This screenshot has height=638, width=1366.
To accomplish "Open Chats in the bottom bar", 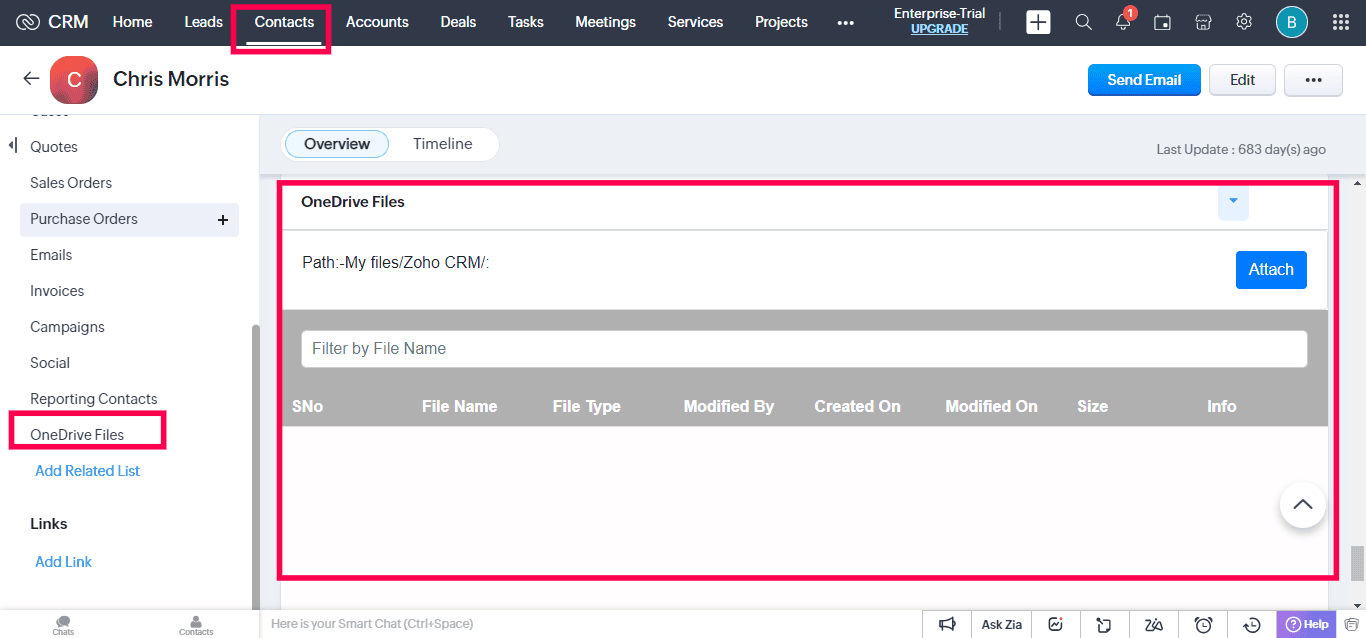I will click(63, 625).
